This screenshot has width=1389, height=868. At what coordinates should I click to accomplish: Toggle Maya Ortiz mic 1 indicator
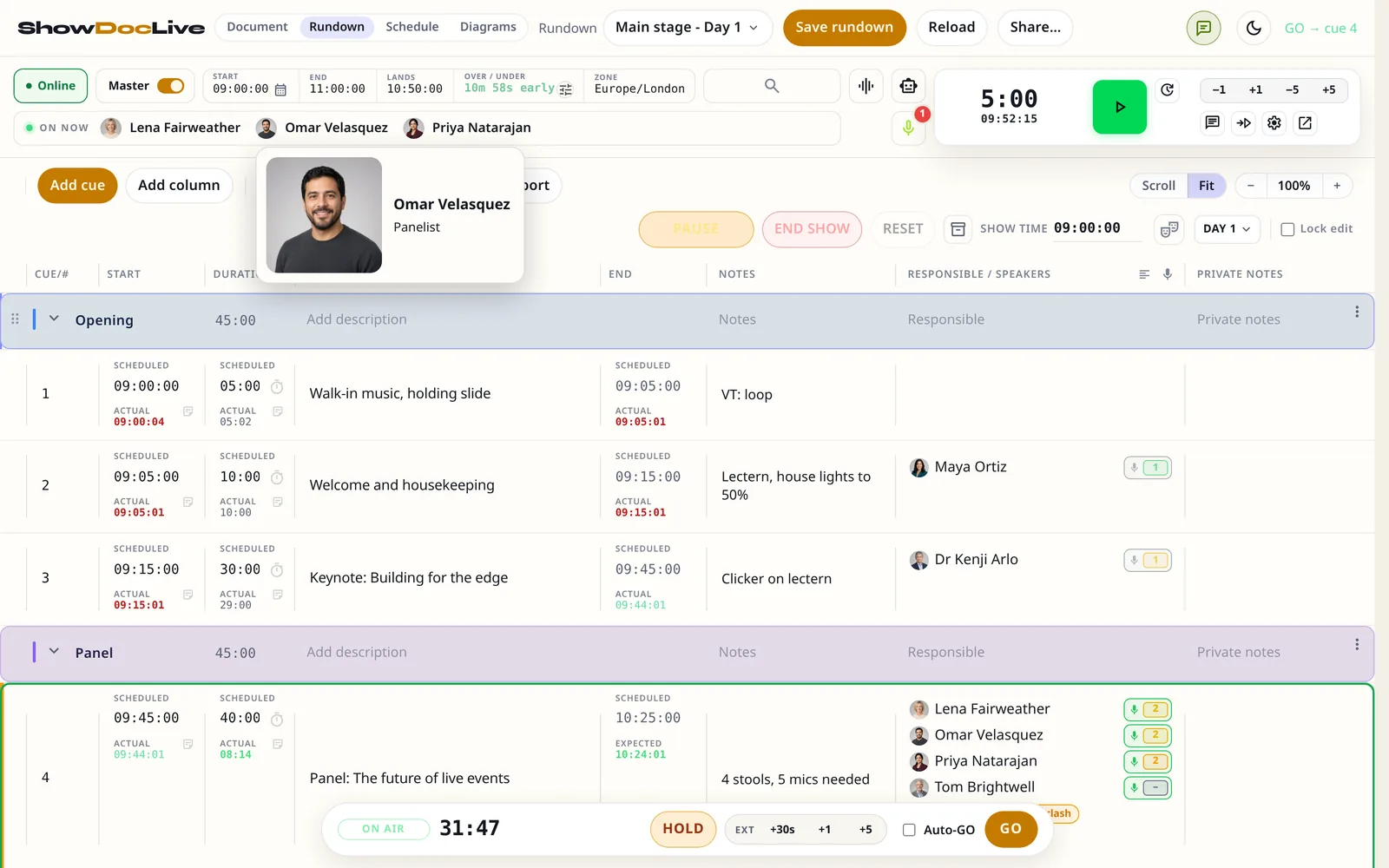(1148, 468)
